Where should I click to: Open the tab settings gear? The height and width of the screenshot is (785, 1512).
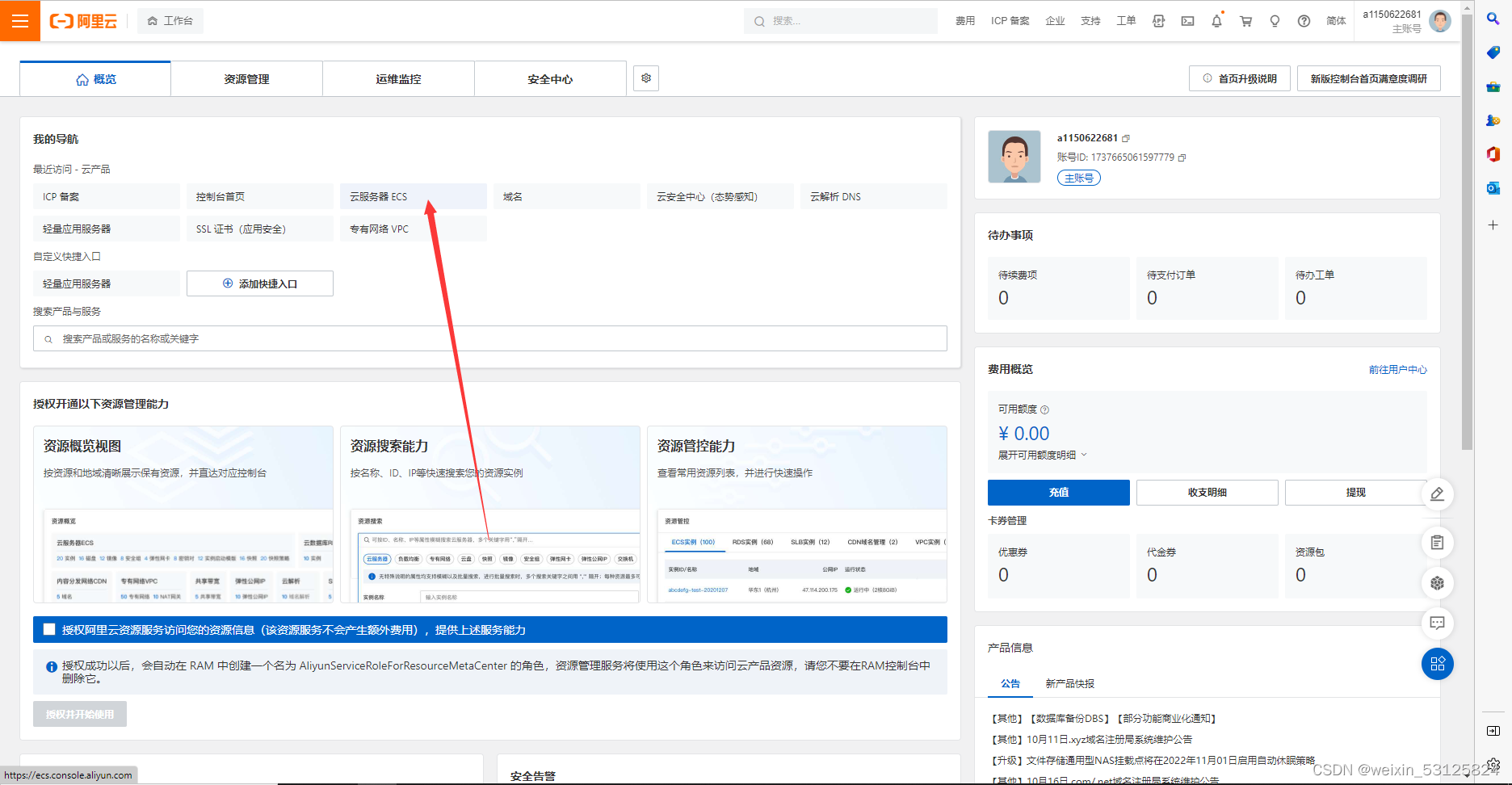pyautogui.click(x=646, y=78)
